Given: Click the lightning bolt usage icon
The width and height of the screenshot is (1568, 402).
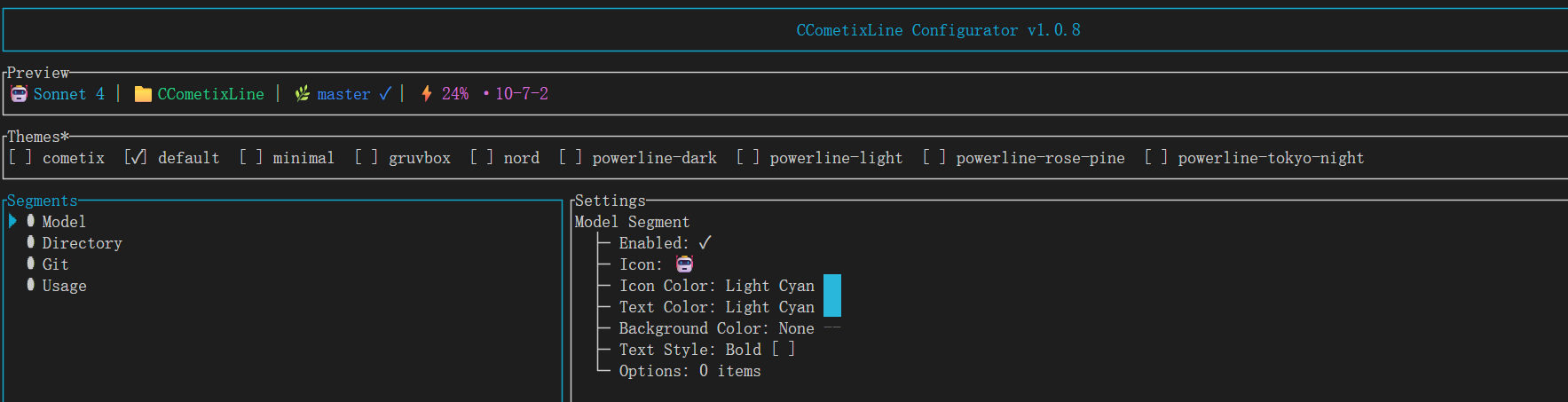Looking at the screenshot, I should click(x=427, y=93).
